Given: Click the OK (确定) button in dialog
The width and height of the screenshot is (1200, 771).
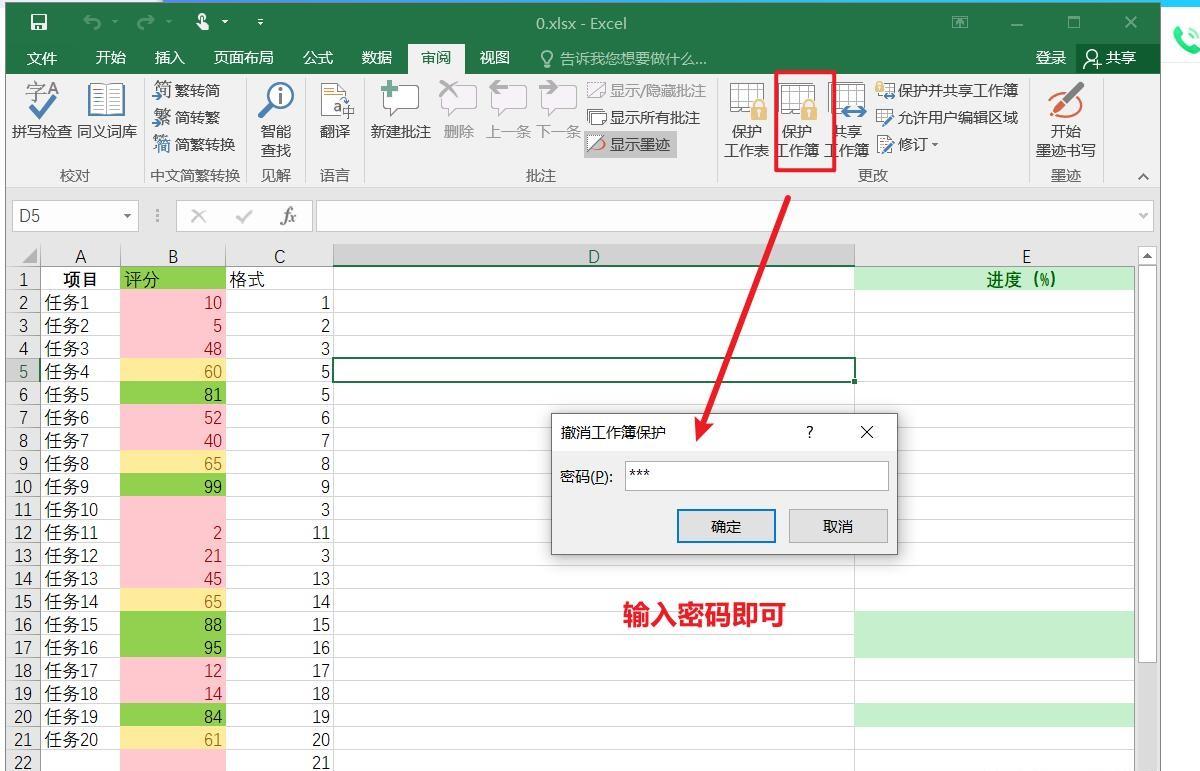Looking at the screenshot, I should [726, 526].
